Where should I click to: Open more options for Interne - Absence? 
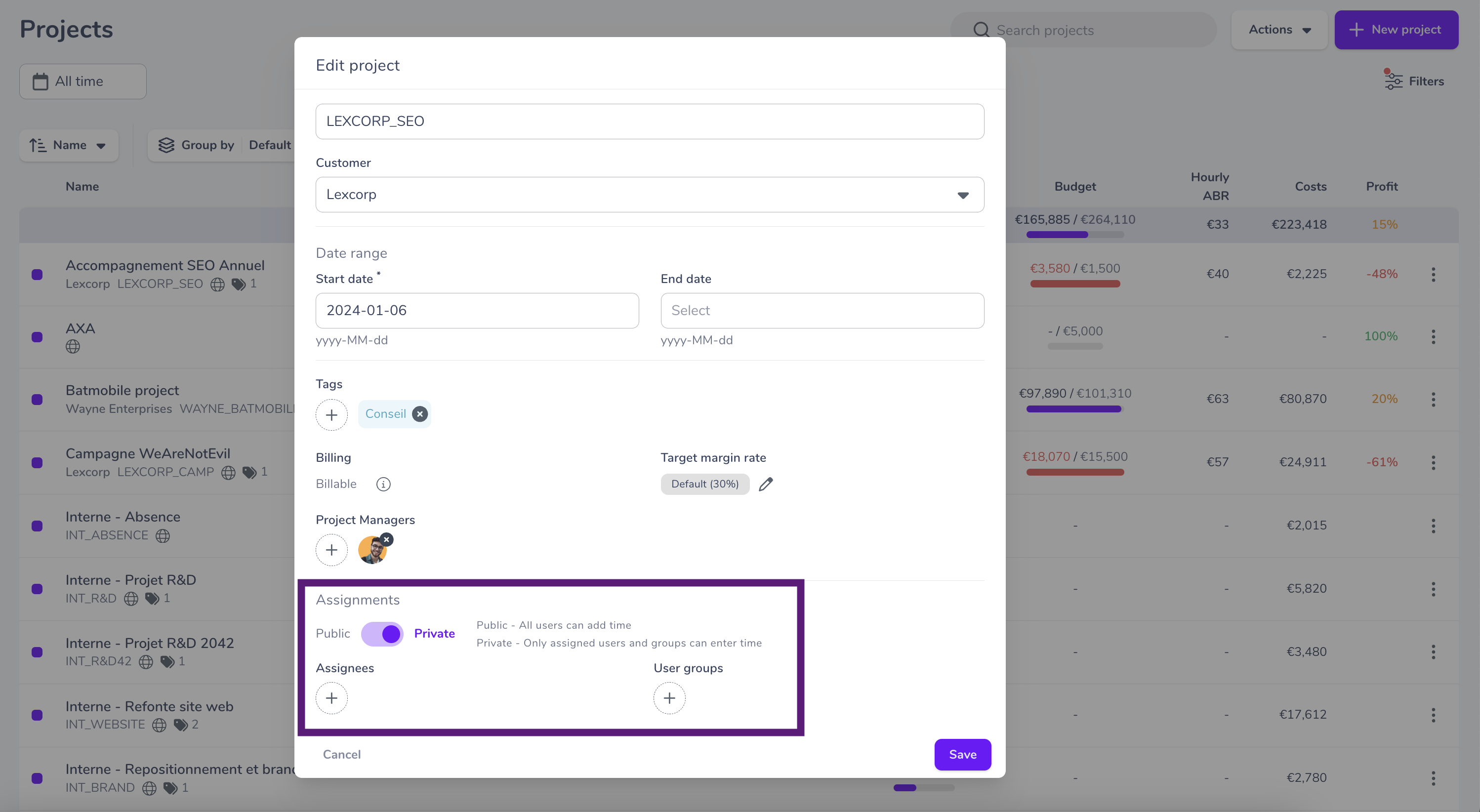1434,526
